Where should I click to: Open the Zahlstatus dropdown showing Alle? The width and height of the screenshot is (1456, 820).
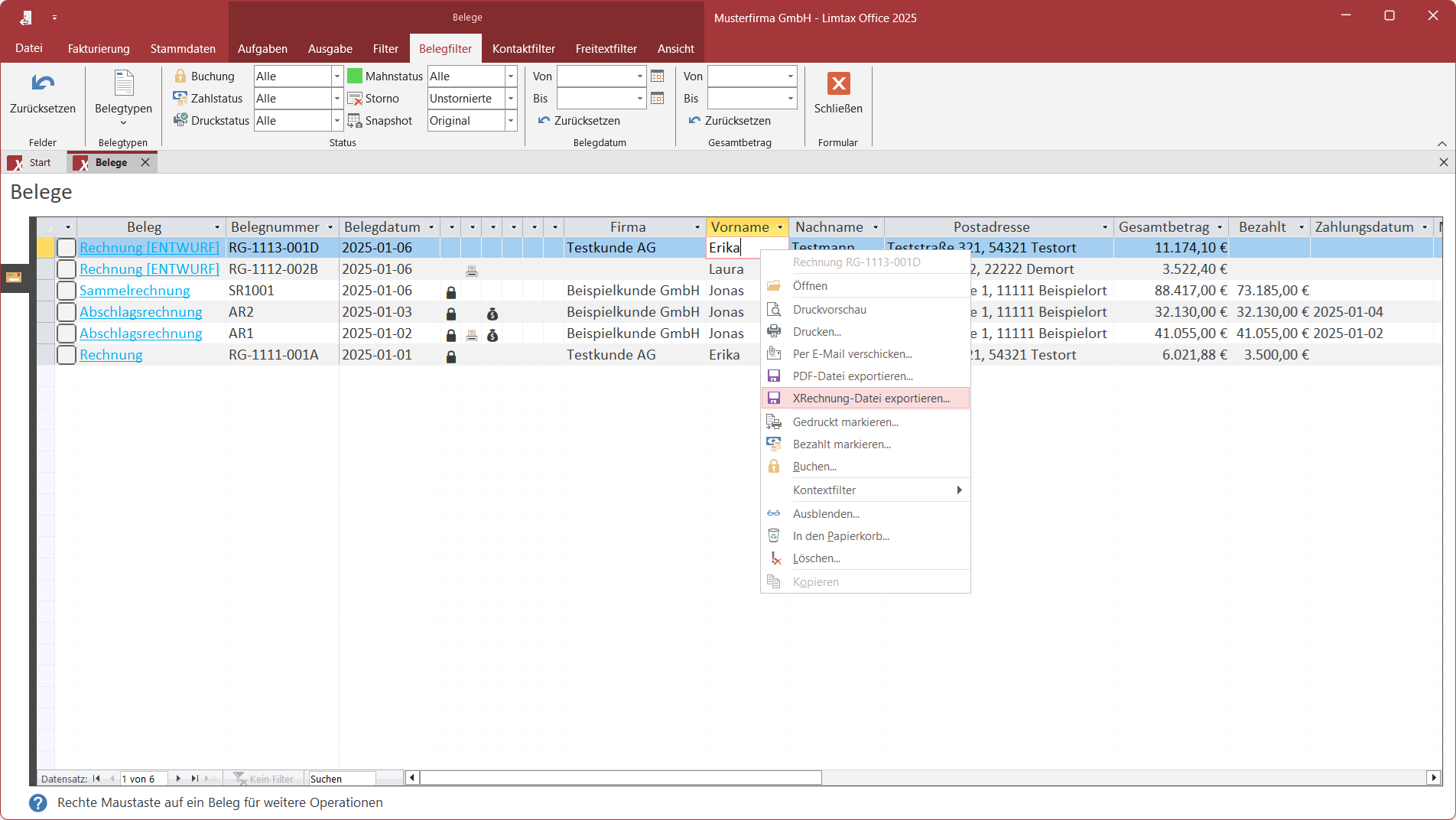[336, 99]
